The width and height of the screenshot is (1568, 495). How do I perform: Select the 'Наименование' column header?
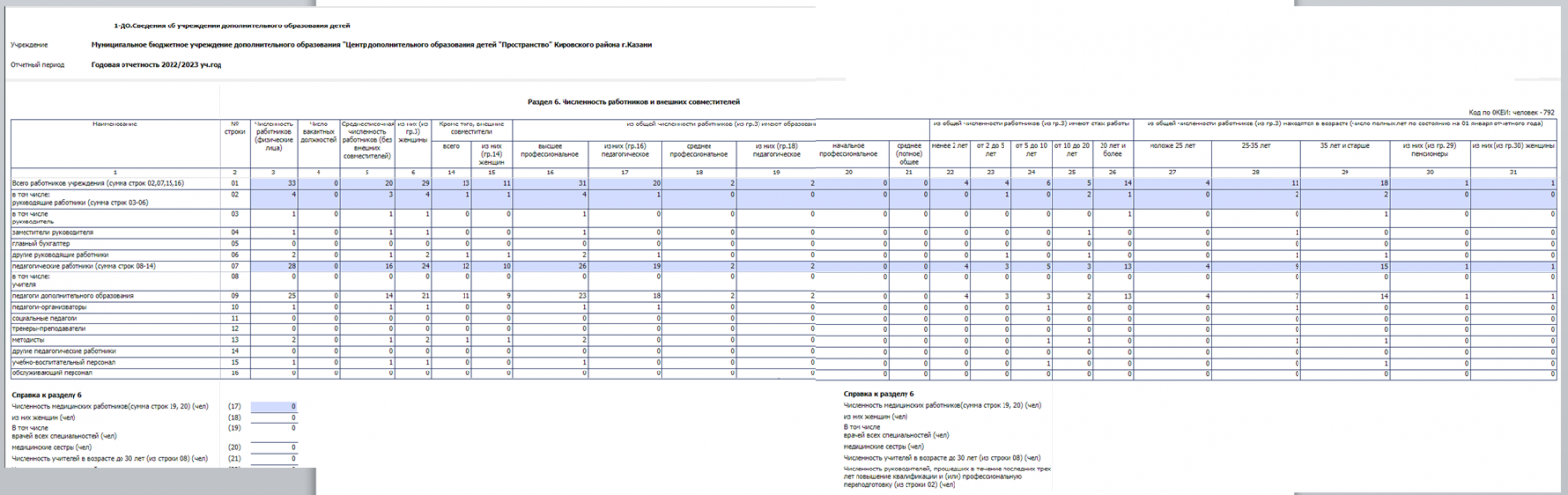coord(115,124)
